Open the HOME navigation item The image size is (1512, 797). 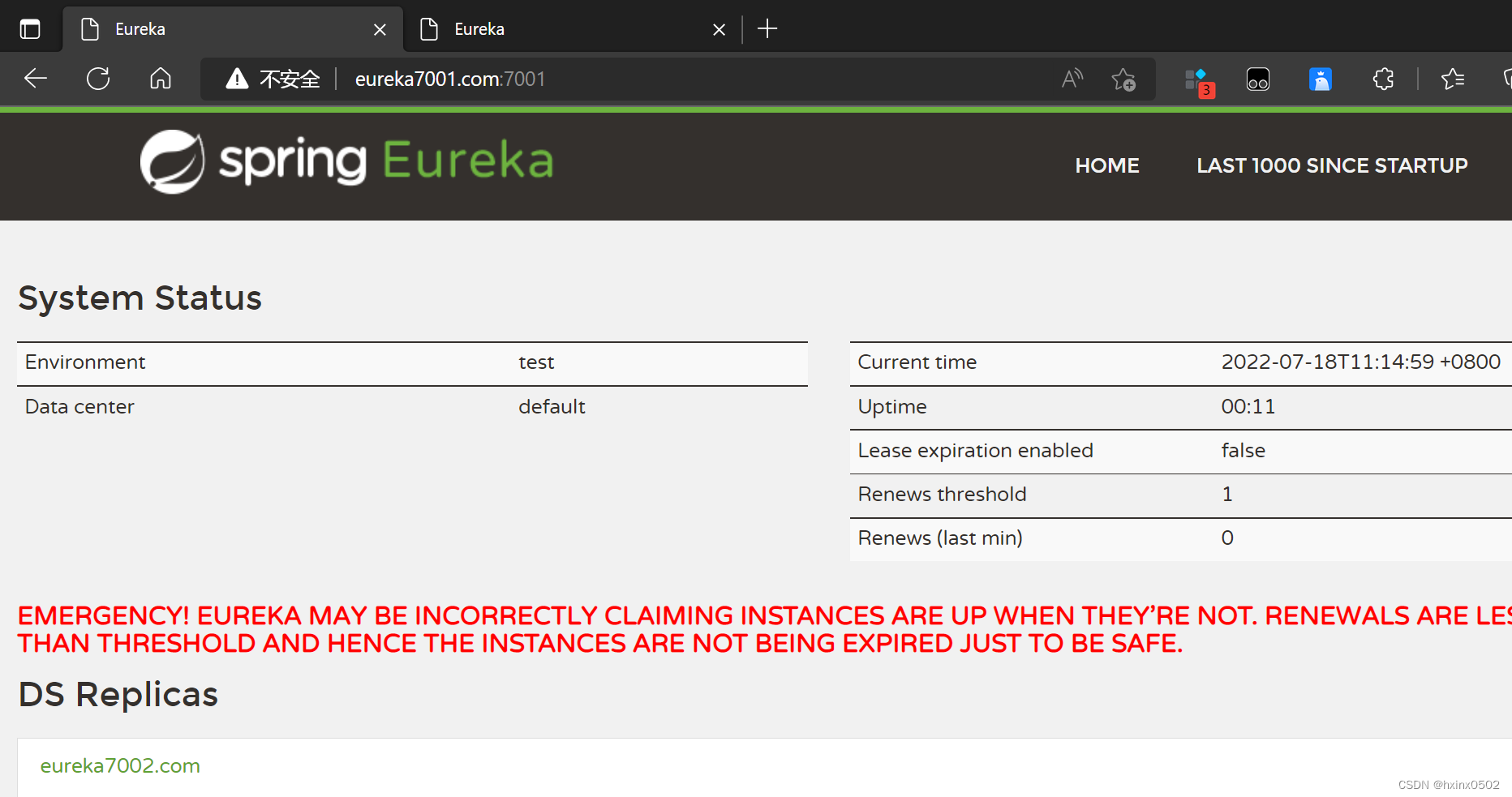(x=1107, y=165)
